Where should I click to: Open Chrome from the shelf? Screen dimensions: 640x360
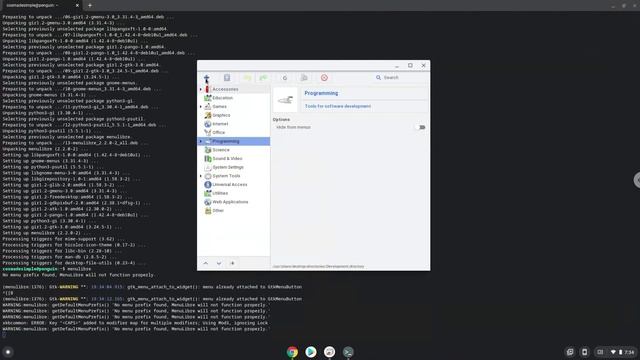pyautogui.click(x=292, y=351)
